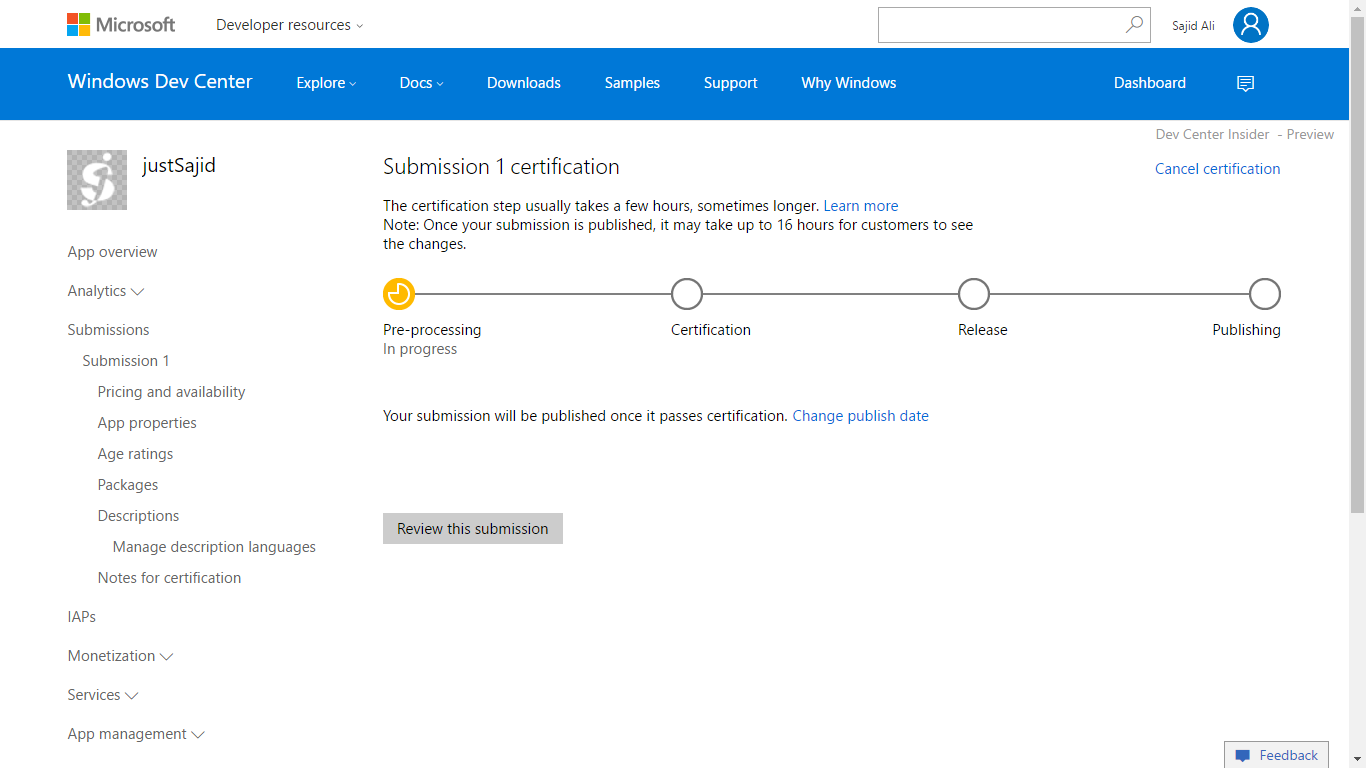This screenshot has height=768, width=1366.
Task: Open Packages in the sidebar
Action: pos(128,485)
